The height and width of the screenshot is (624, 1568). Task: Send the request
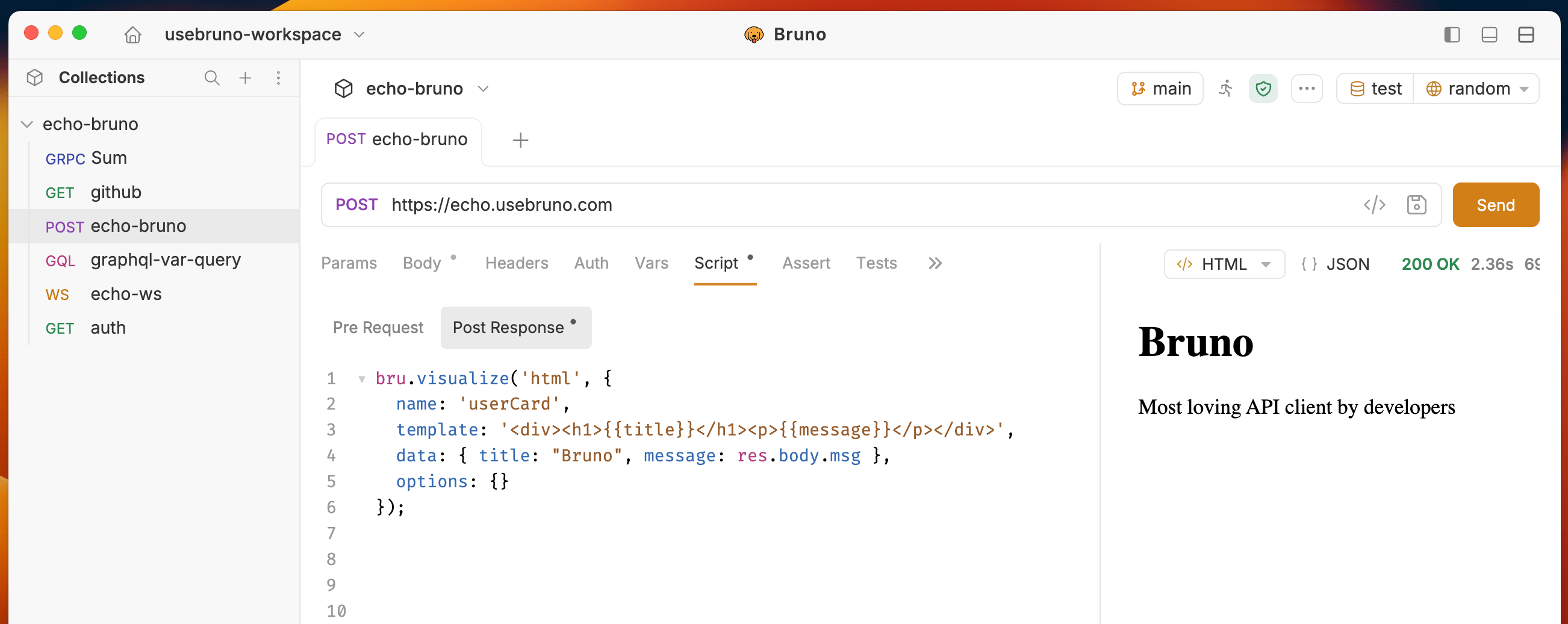coord(1496,205)
